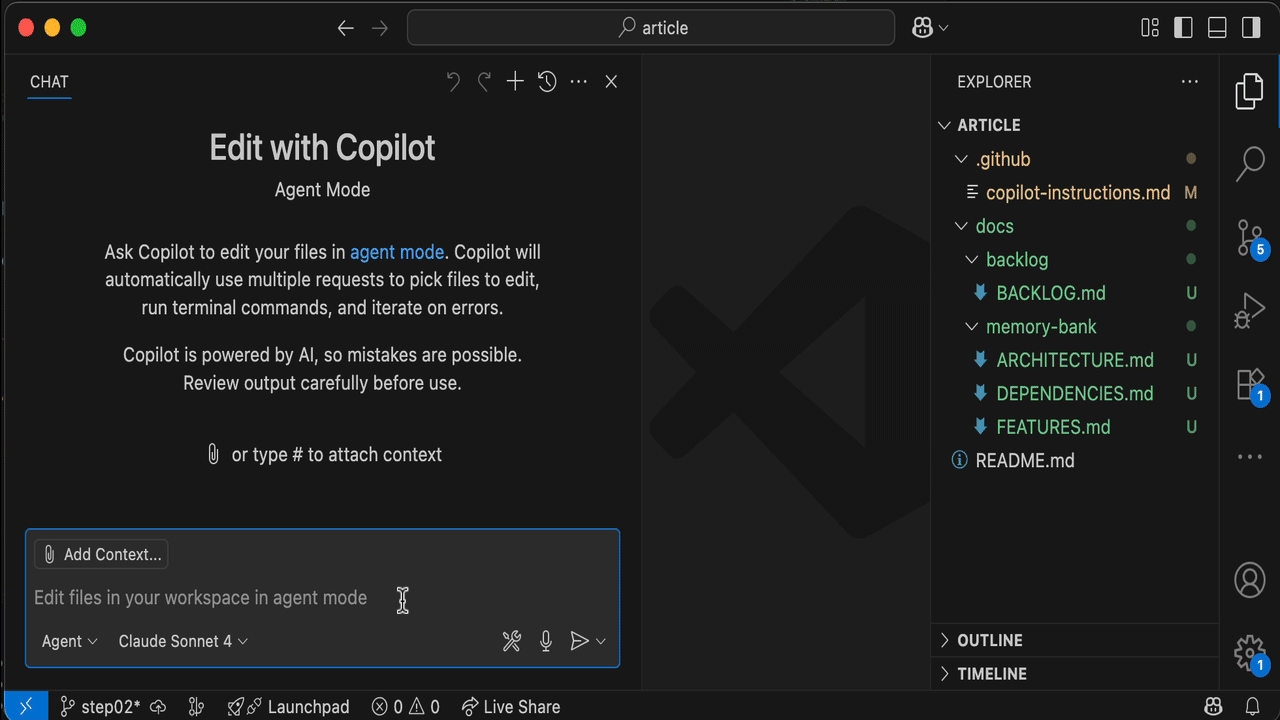Open the Claude Sonnet 4 model picker
Screen dimensions: 1280x720
(183, 641)
